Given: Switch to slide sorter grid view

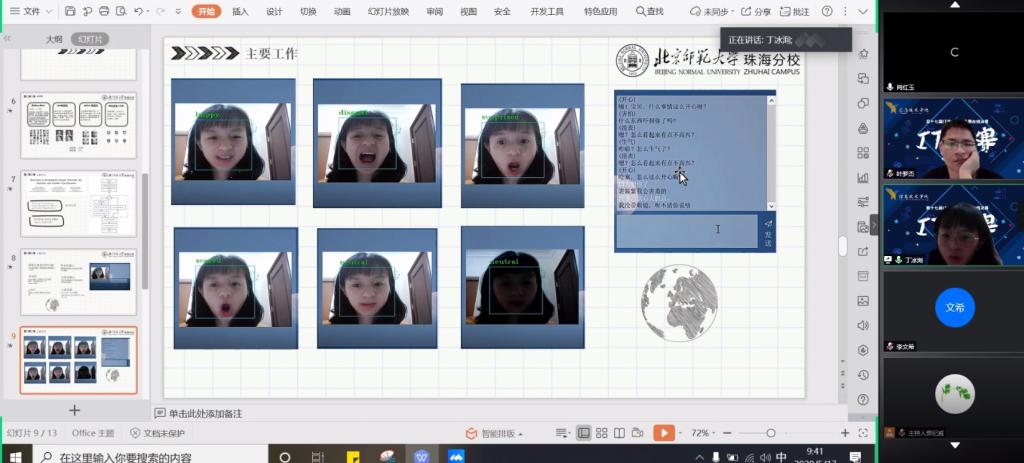Looking at the screenshot, I should pos(600,433).
